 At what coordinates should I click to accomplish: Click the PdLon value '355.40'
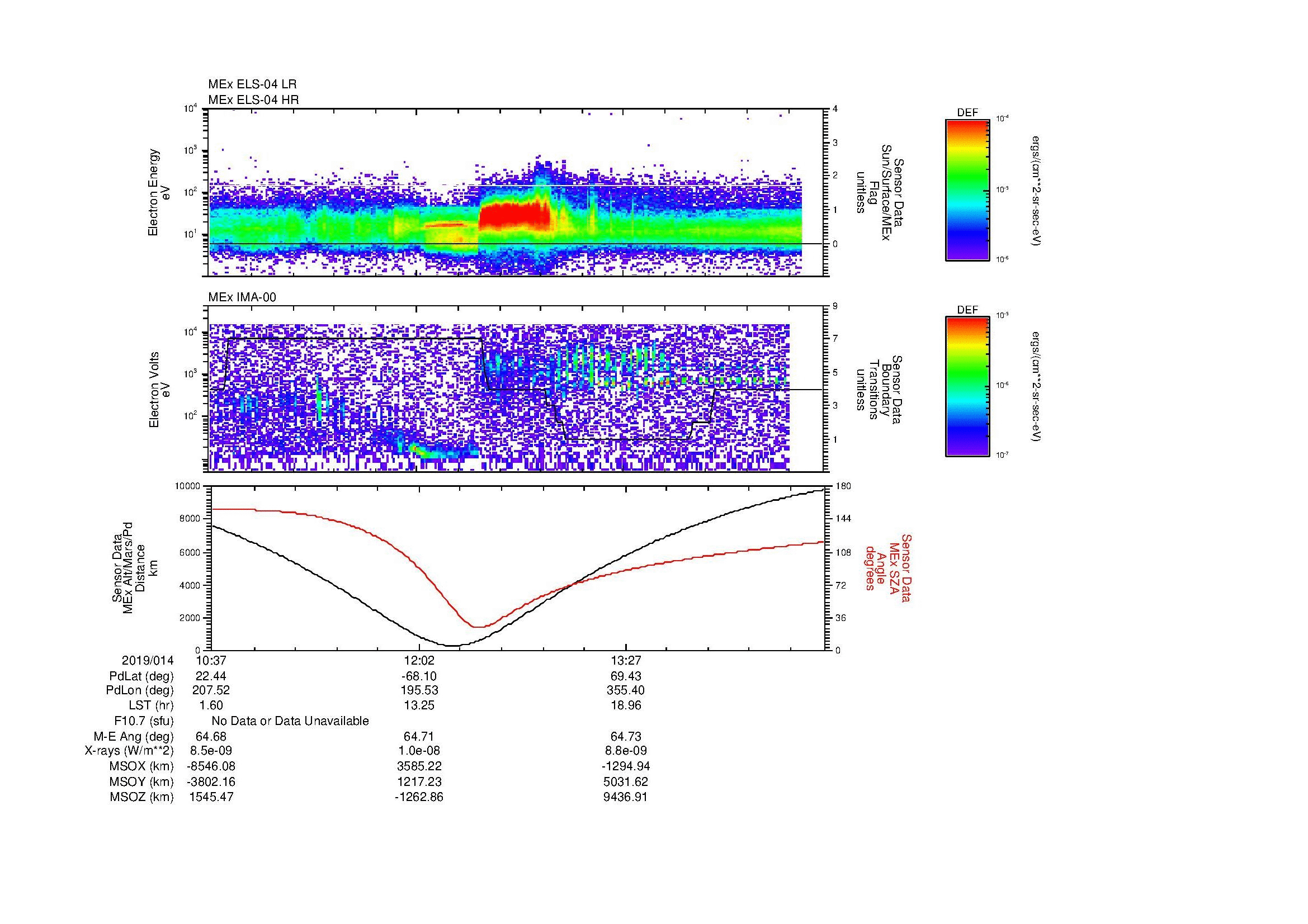point(626,690)
